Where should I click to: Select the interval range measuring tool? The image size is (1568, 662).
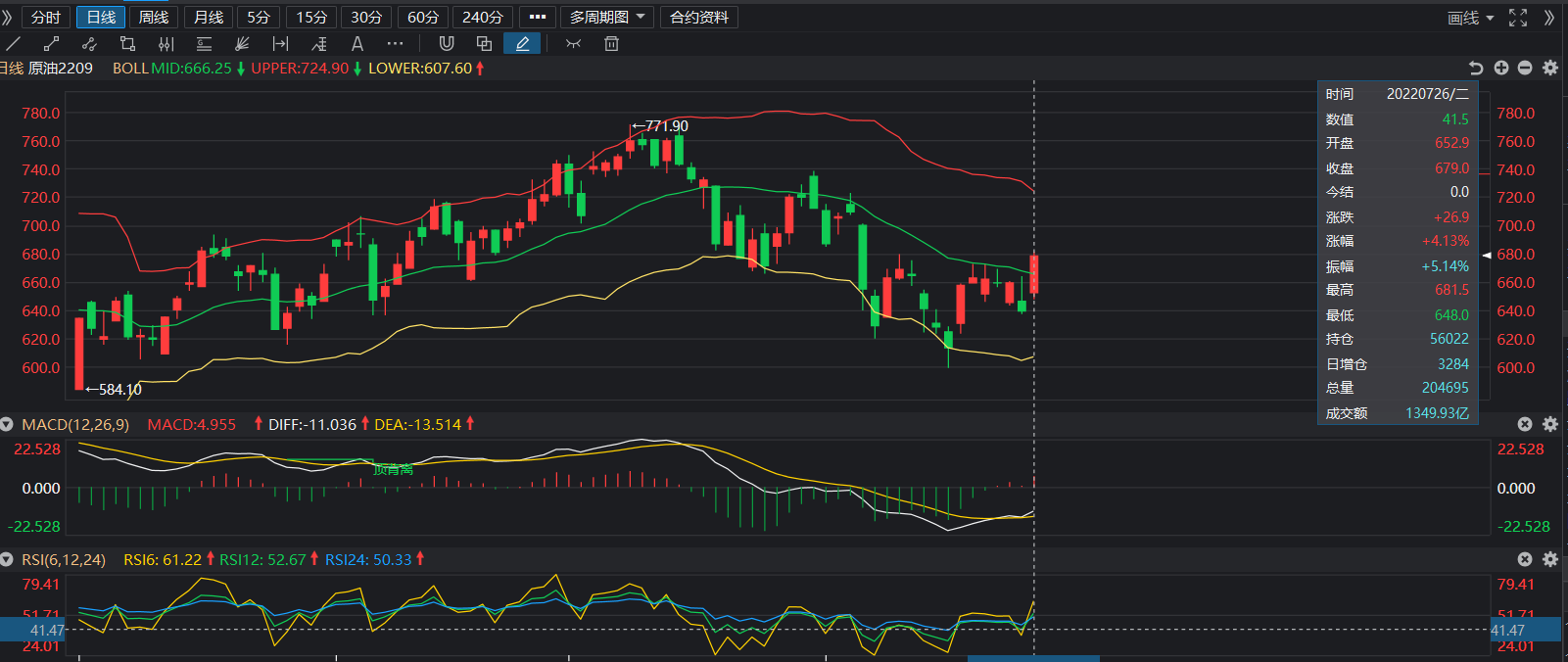click(x=280, y=43)
